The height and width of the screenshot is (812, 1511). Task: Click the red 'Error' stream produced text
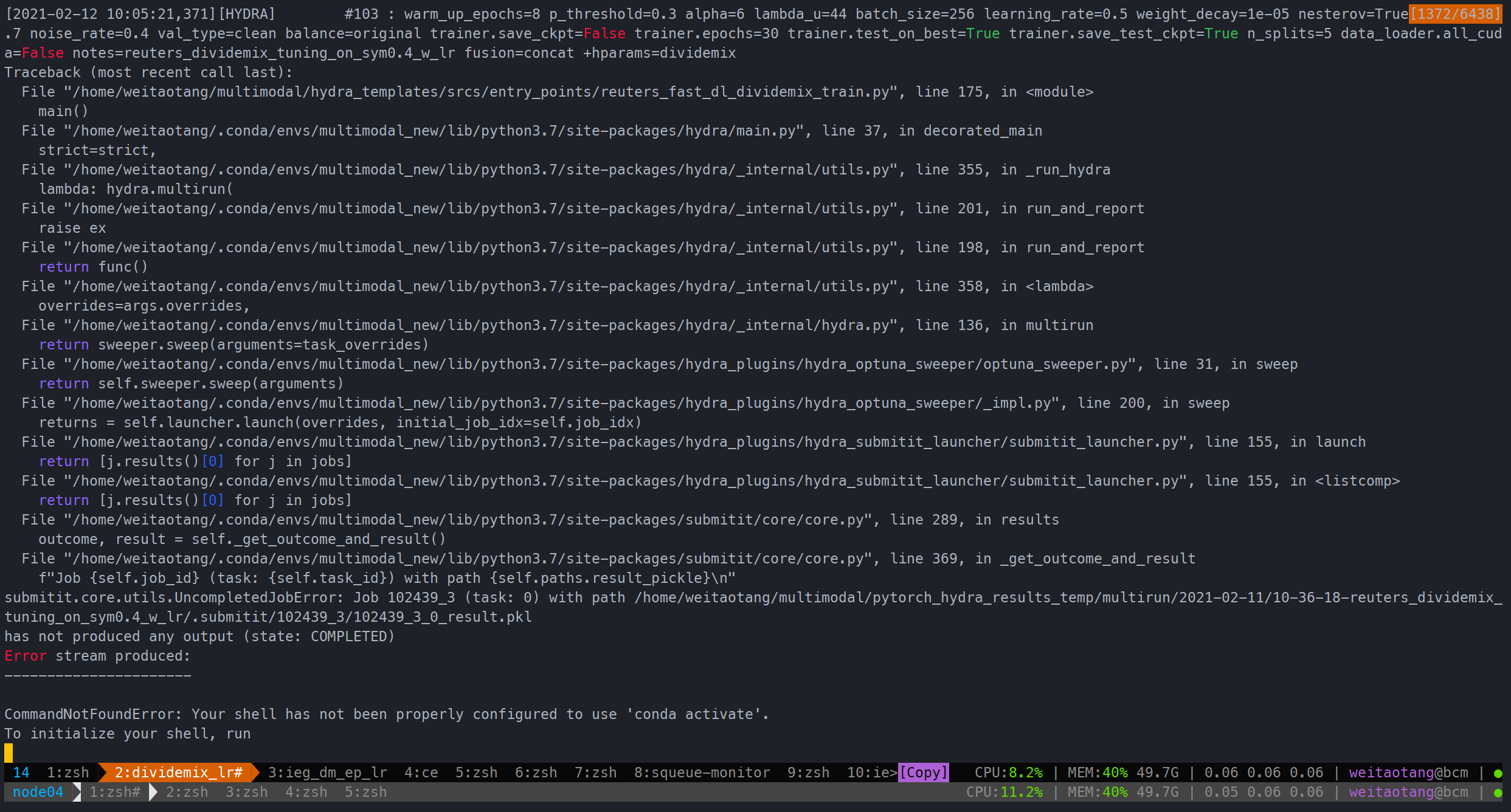point(26,656)
